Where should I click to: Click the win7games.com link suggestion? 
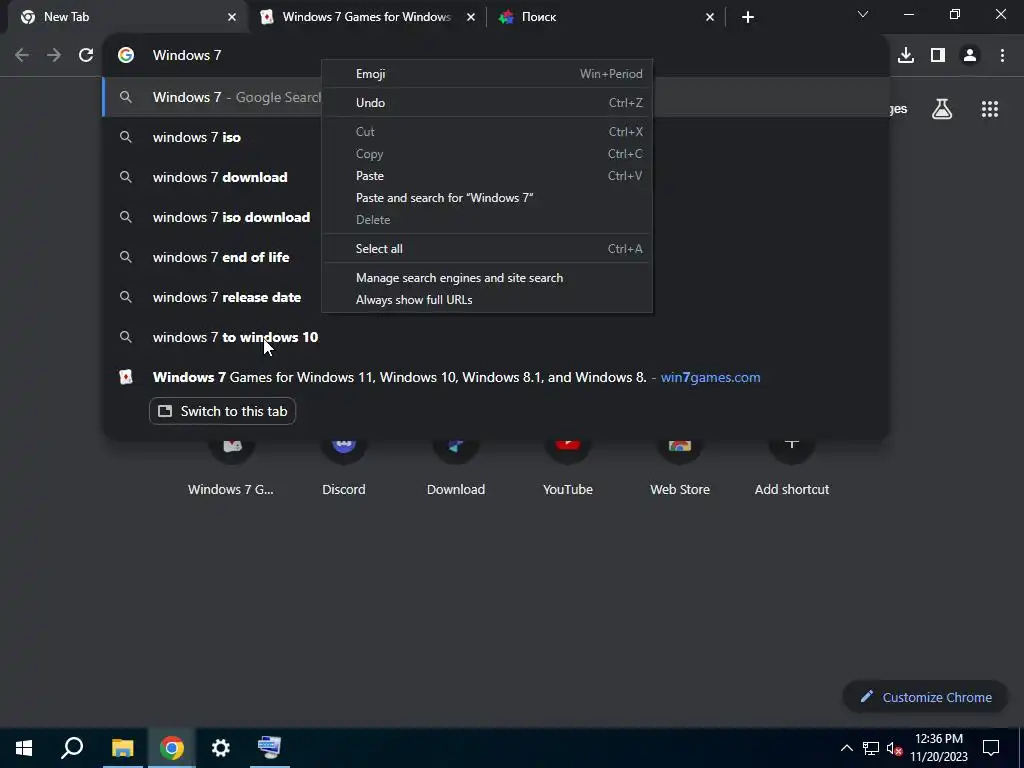click(x=711, y=377)
